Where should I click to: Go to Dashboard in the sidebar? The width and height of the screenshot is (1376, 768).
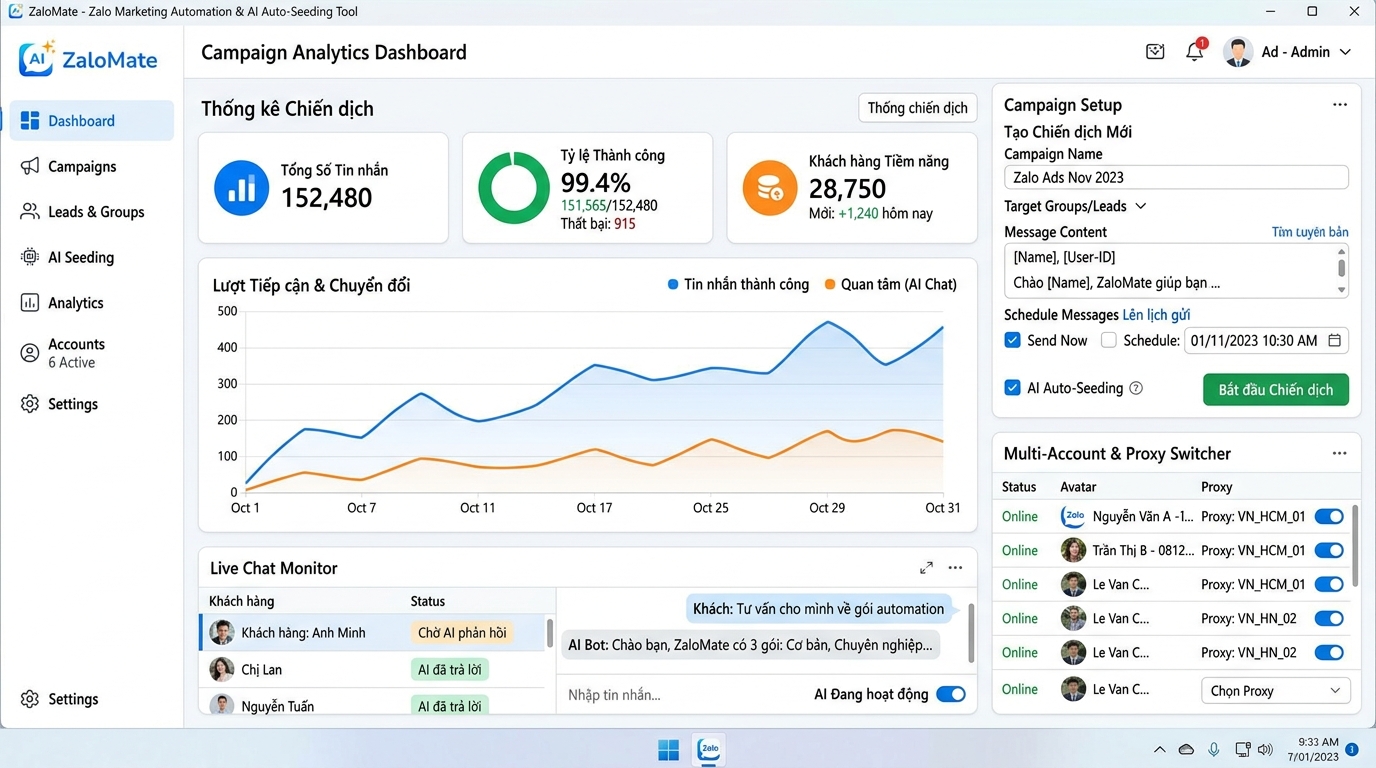(x=92, y=121)
